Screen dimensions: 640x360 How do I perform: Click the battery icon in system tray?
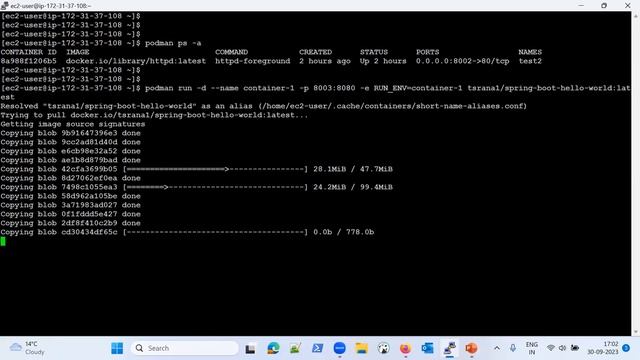pos(575,348)
